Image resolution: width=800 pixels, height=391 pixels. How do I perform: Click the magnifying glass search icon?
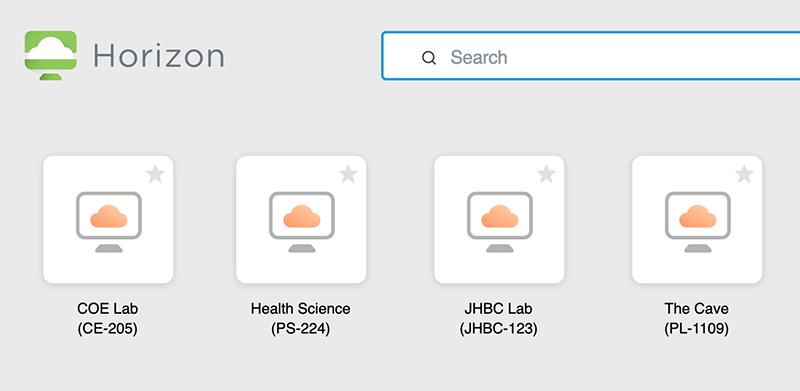(x=429, y=58)
